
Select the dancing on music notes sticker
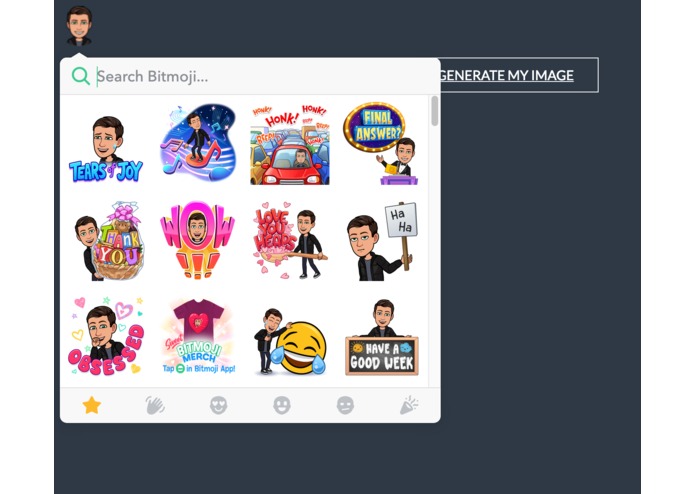tap(198, 142)
